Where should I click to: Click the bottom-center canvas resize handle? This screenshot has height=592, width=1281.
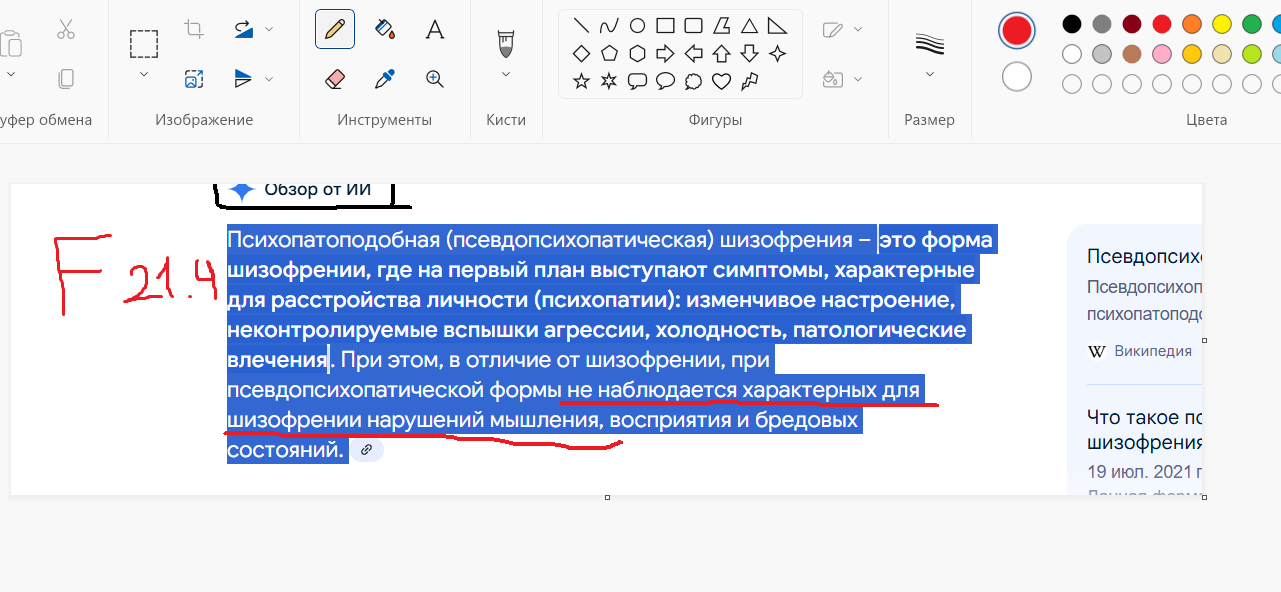(x=607, y=497)
